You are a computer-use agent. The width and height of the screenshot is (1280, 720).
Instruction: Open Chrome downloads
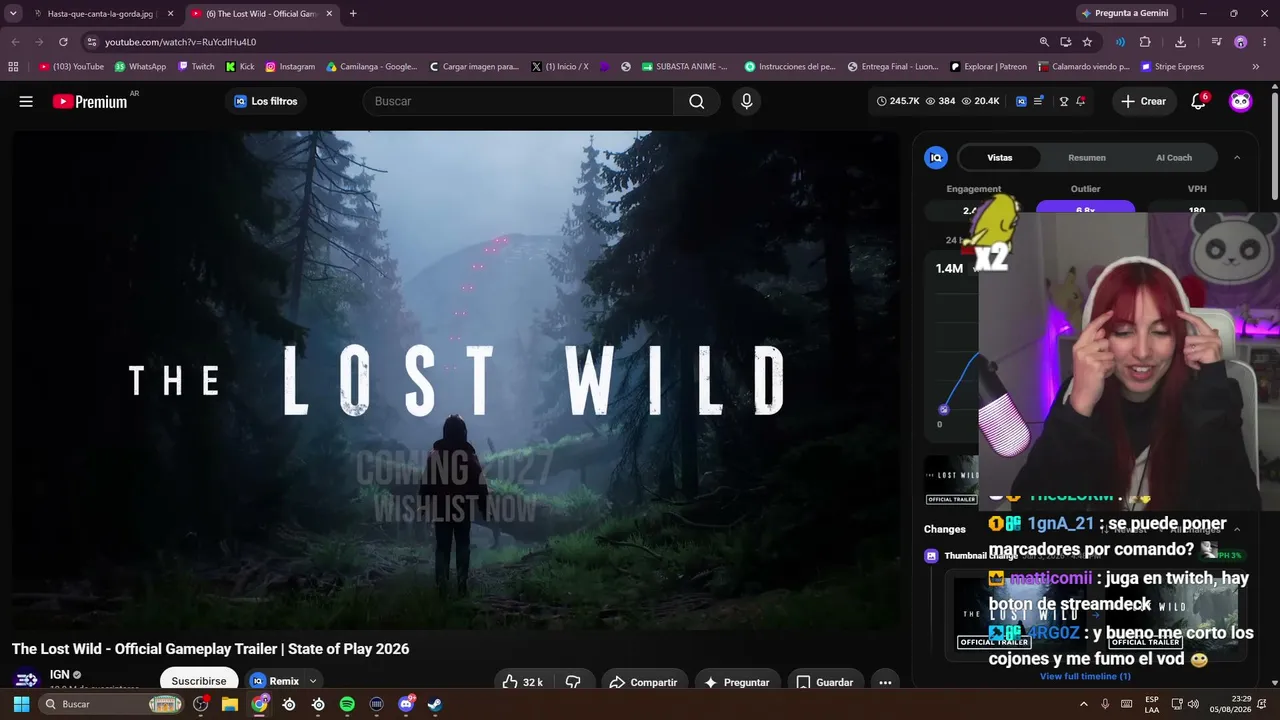[x=1181, y=42]
